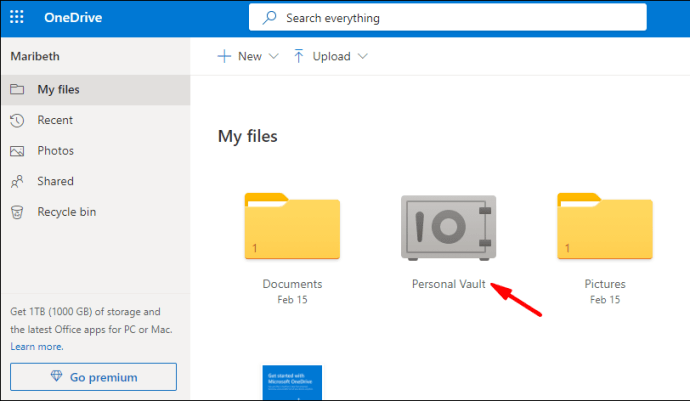Open the Get started document thumbnail
This screenshot has height=401, width=690.
click(x=292, y=383)
